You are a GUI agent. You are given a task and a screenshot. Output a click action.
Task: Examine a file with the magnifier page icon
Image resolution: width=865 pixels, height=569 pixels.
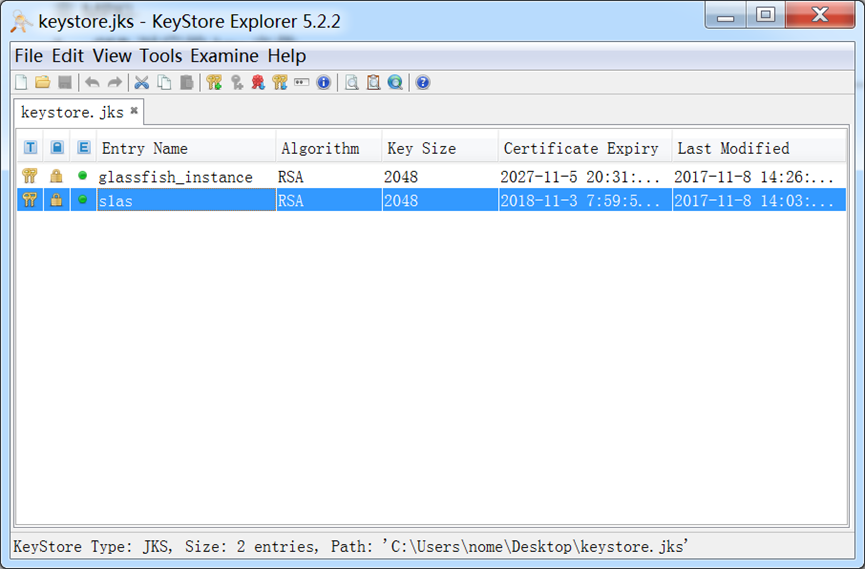352,83
